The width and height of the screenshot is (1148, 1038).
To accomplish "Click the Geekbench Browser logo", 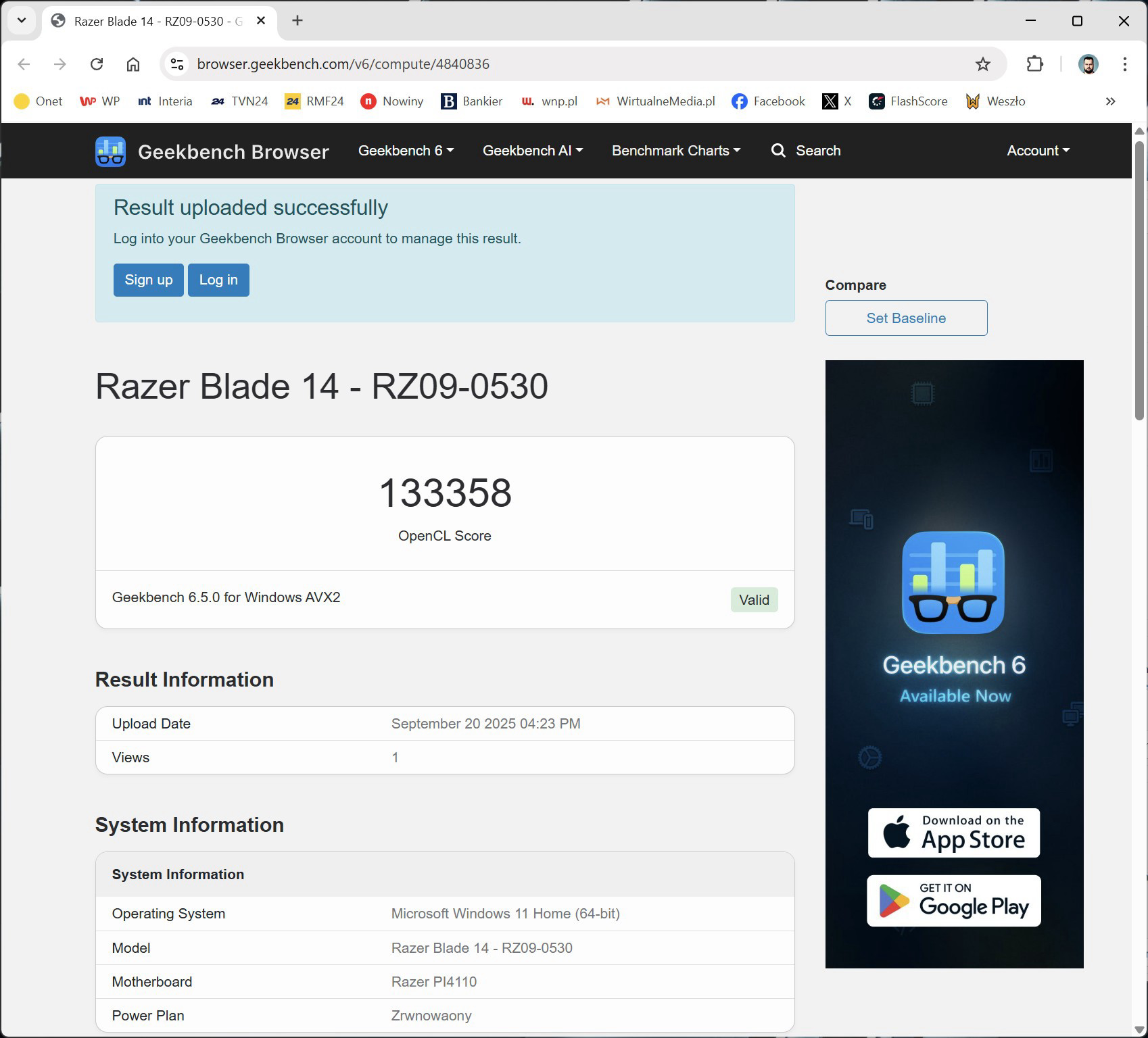I will (x=212, y=151).
